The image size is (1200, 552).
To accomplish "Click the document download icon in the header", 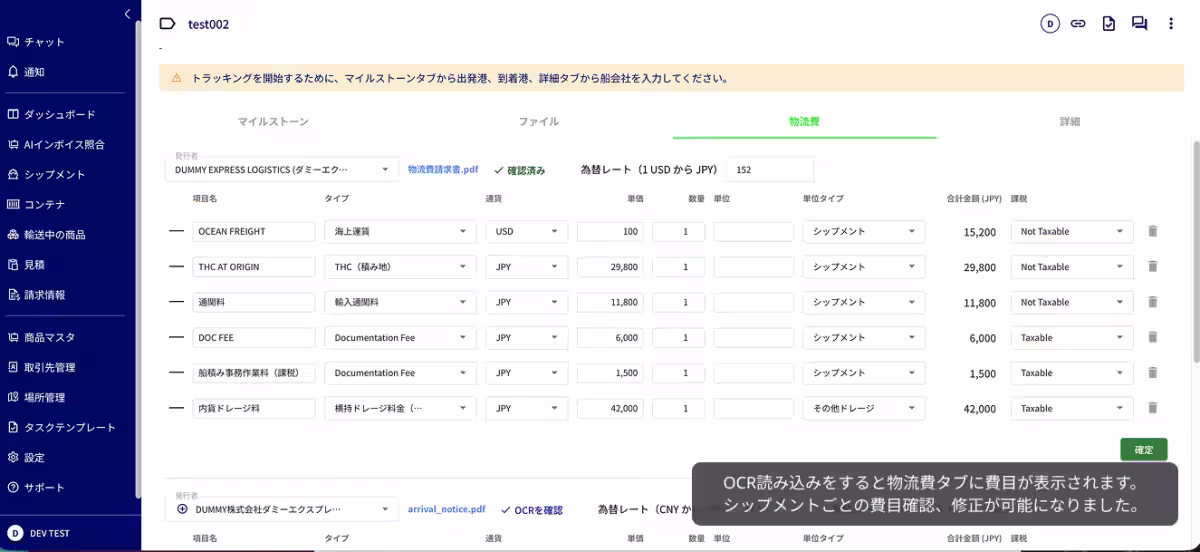I will click(x=1108, y=24).
